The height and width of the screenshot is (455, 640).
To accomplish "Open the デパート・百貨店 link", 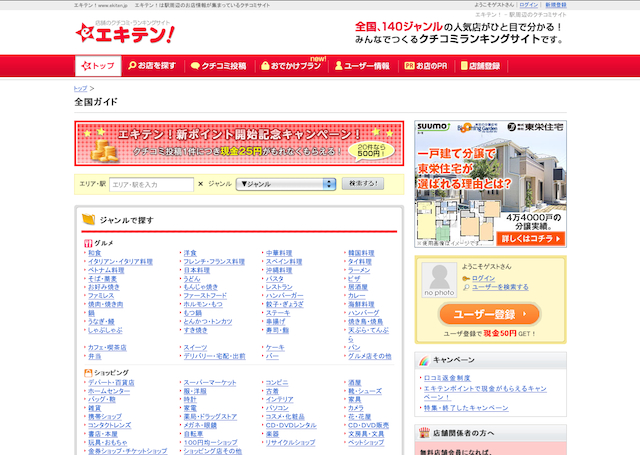I will [x=111, y=383].
